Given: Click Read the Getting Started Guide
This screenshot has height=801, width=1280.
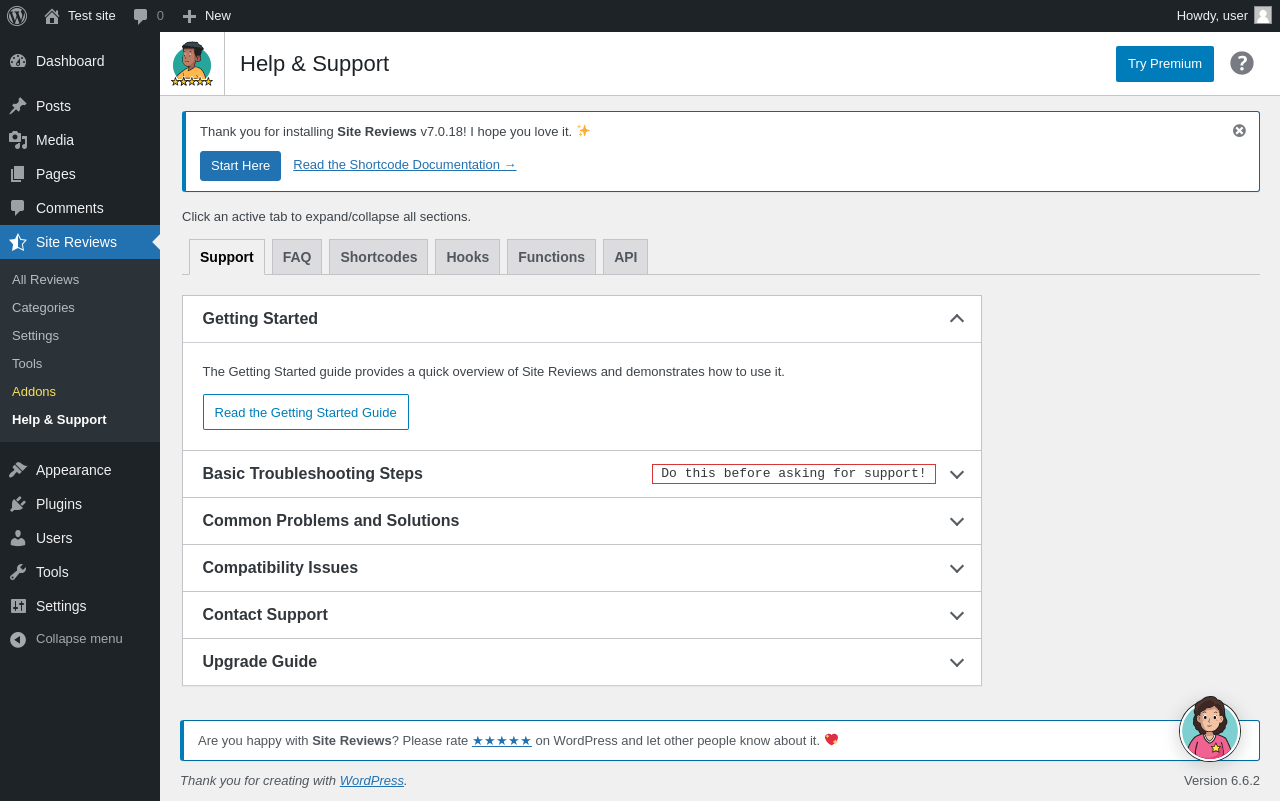Looking at the screenshot, I should [x=305, y=412].
